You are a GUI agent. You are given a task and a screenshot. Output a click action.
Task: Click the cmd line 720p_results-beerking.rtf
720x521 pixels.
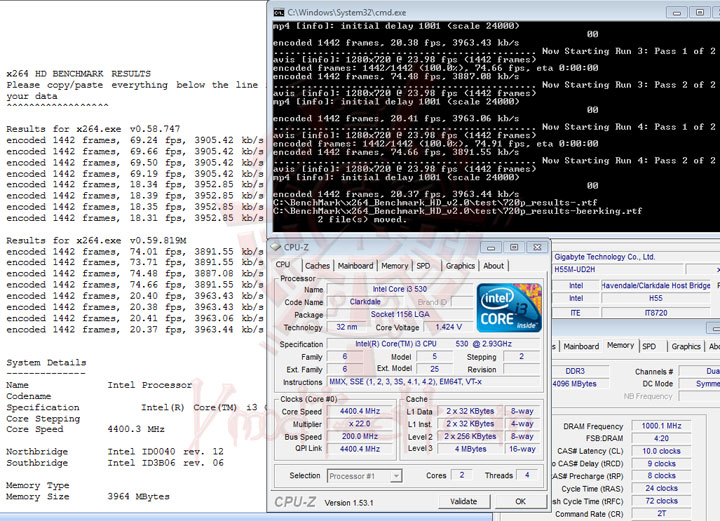[457, 211]
